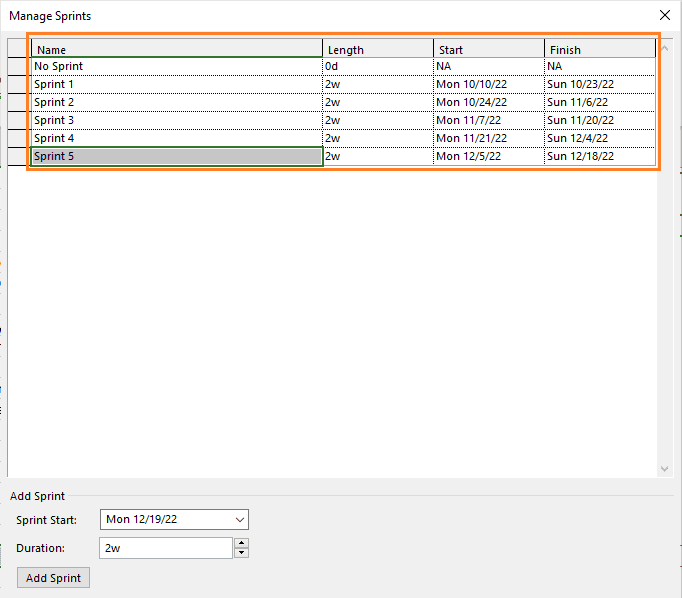Click the Name column header
Screen dimensions: 682x598
click(x=177, y=49)
